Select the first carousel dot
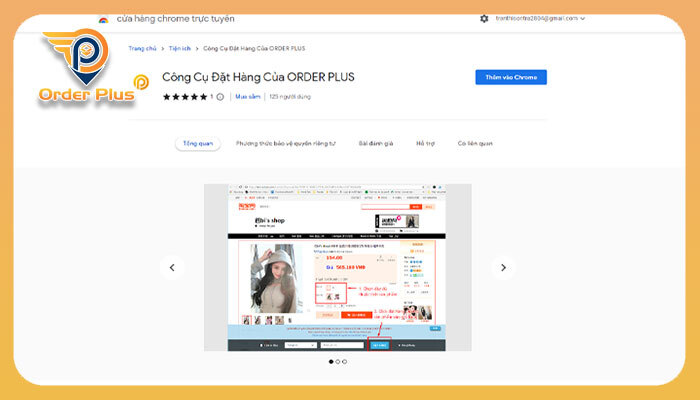 [x=331, y=362]
